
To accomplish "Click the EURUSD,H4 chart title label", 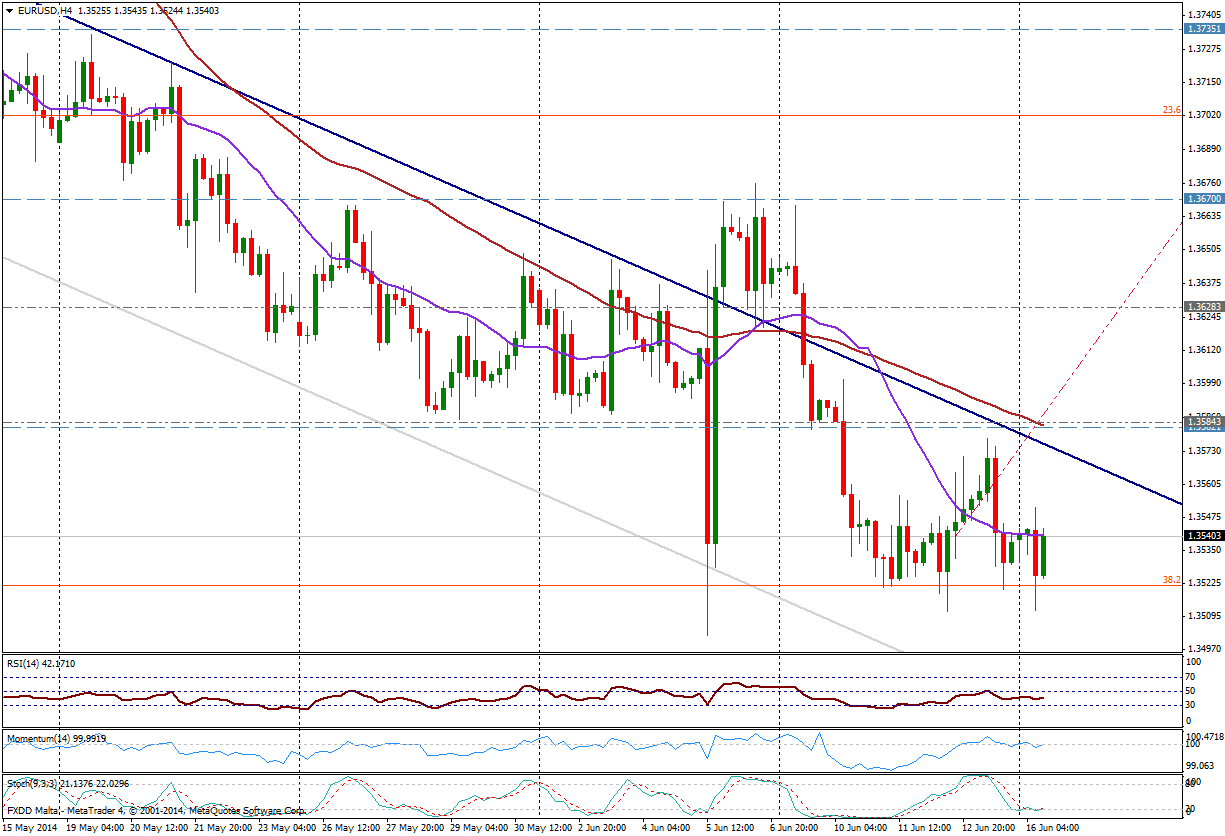I will [x=38, y=10].
